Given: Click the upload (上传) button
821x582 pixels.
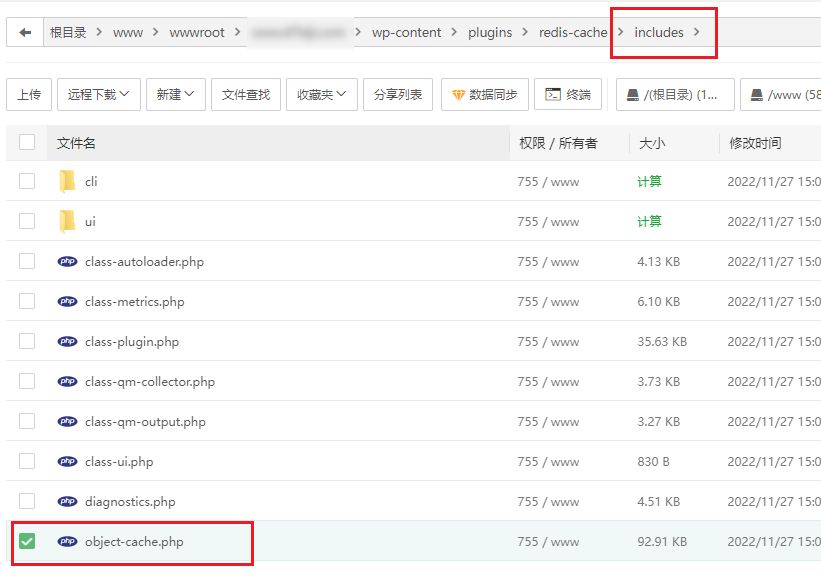Looking at the screenshot, I should click(x=29, y=95).
